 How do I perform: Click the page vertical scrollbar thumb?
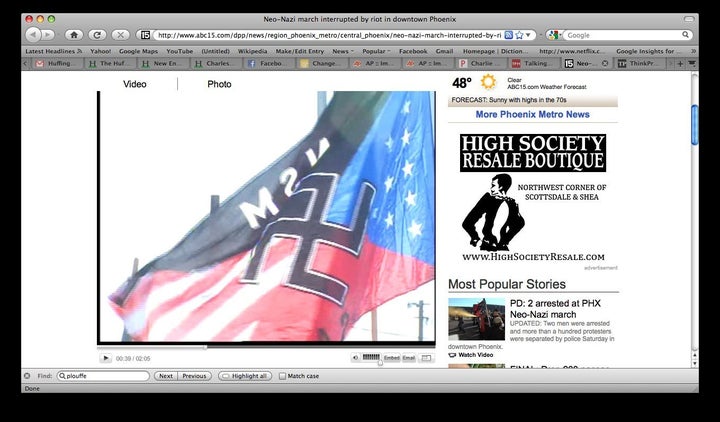coord(695,125)
